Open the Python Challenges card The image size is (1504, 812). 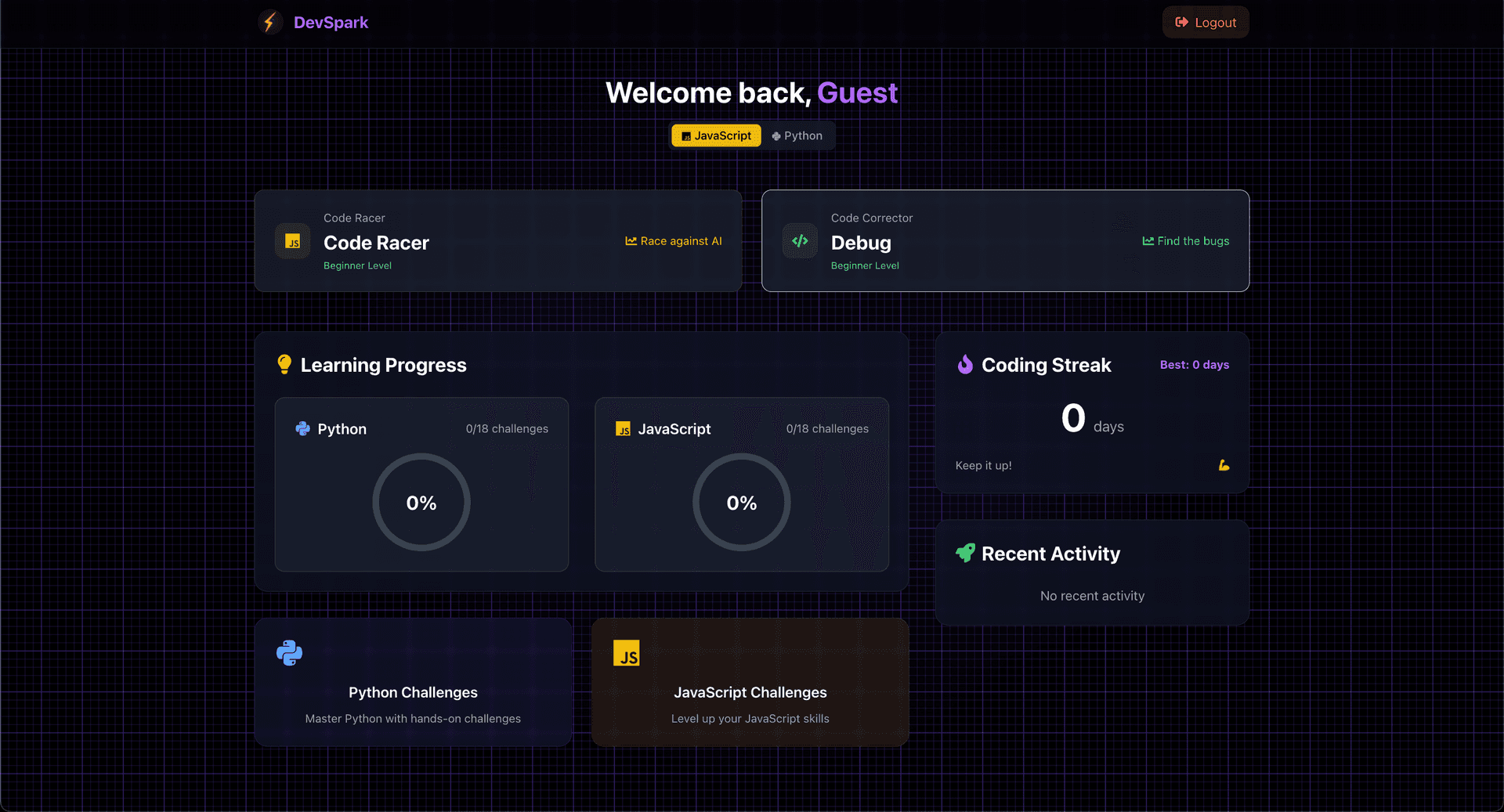[413, 681]
